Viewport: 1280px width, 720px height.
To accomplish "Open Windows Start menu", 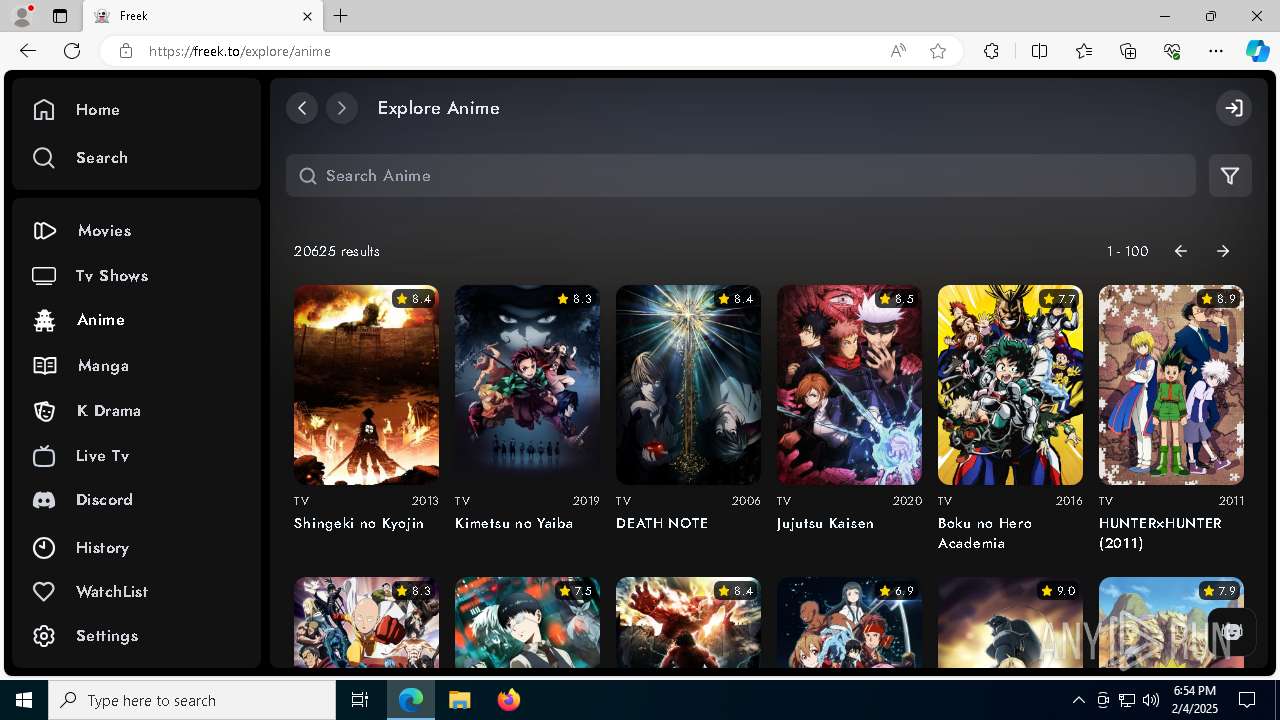I will coord(24,700).
